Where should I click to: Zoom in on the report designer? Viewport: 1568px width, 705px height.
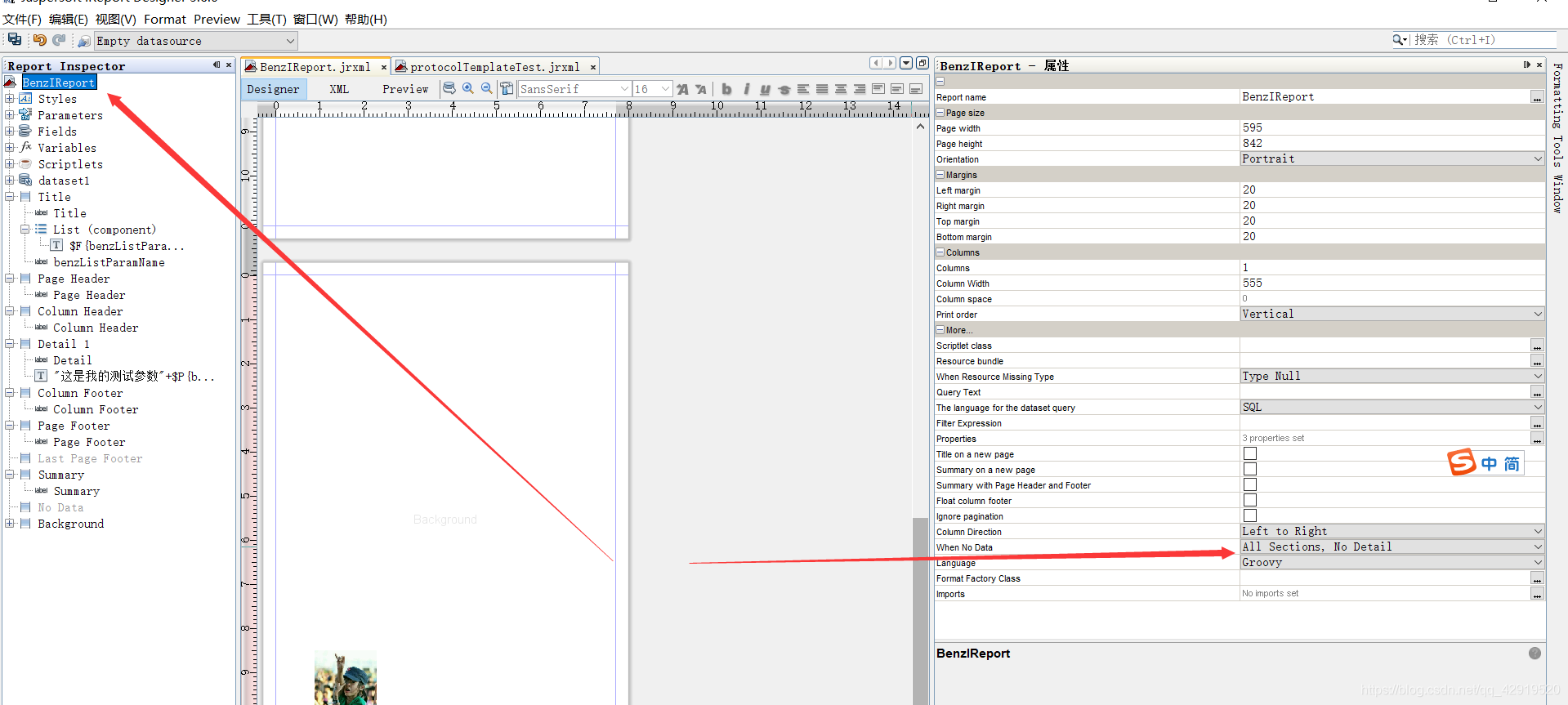468,88
